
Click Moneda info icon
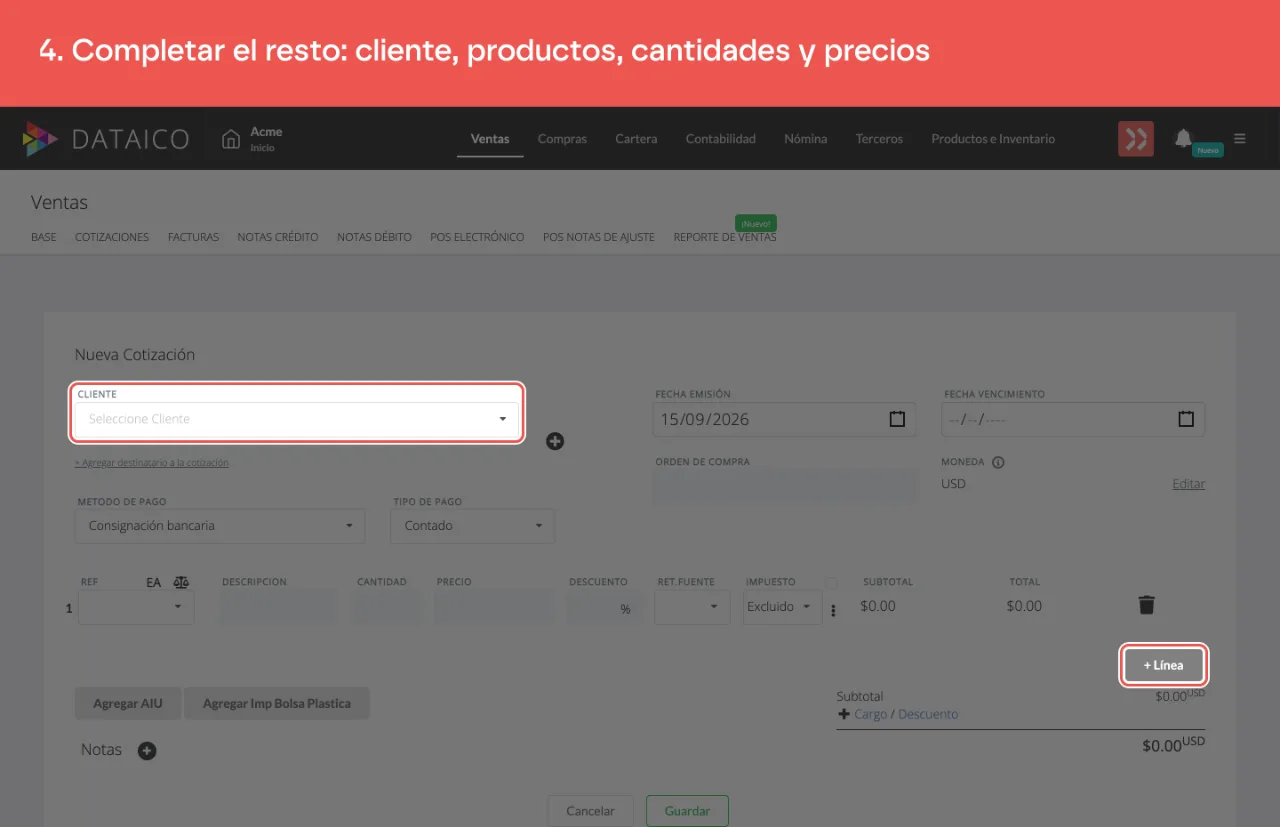tap(998, 463)
